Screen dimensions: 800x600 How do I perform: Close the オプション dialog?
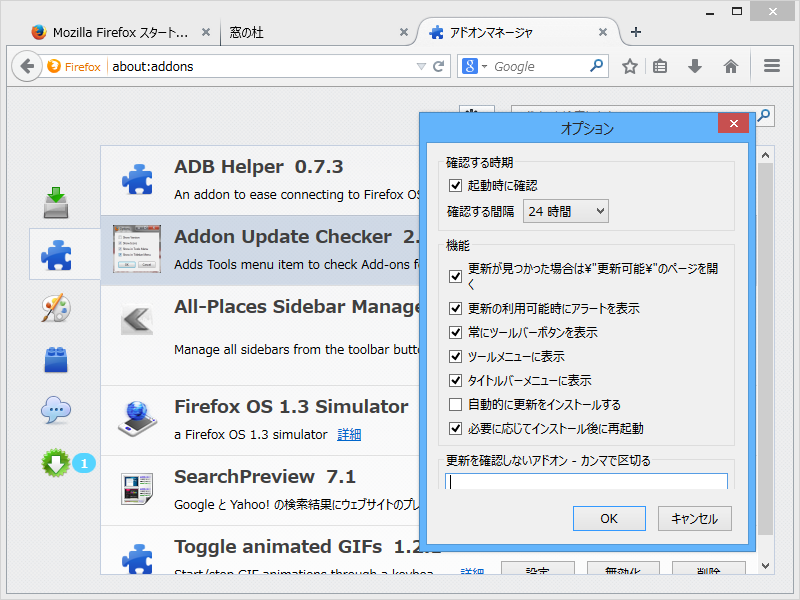[x=733, y=123]
